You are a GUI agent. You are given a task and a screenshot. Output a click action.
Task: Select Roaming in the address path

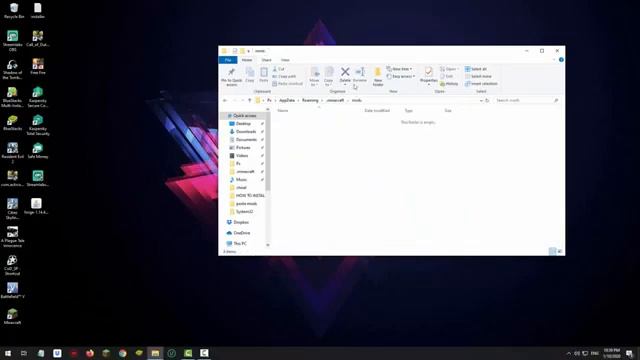310,100
